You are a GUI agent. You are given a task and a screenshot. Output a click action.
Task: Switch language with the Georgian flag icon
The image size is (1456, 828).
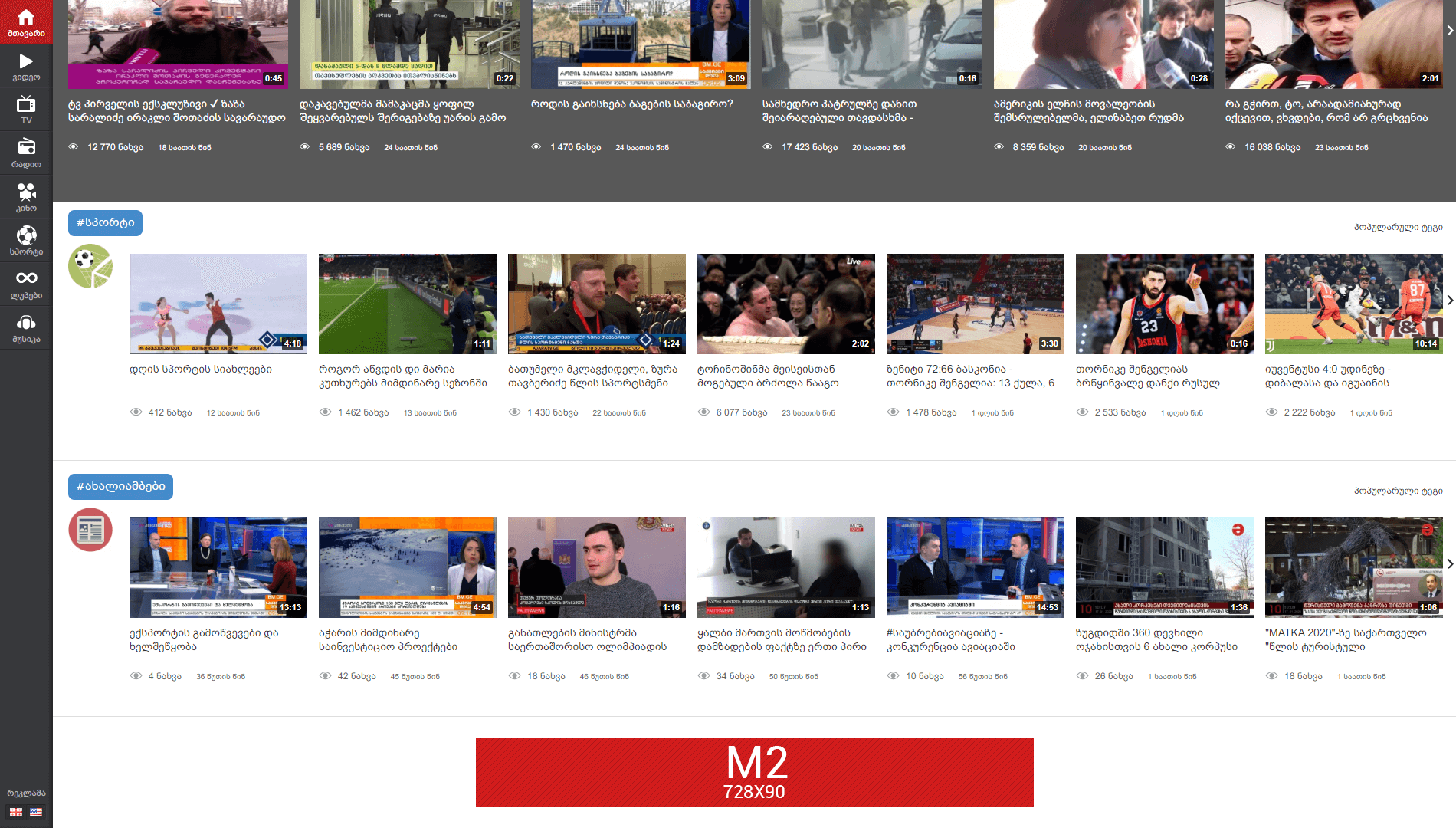tap(16, 812)
